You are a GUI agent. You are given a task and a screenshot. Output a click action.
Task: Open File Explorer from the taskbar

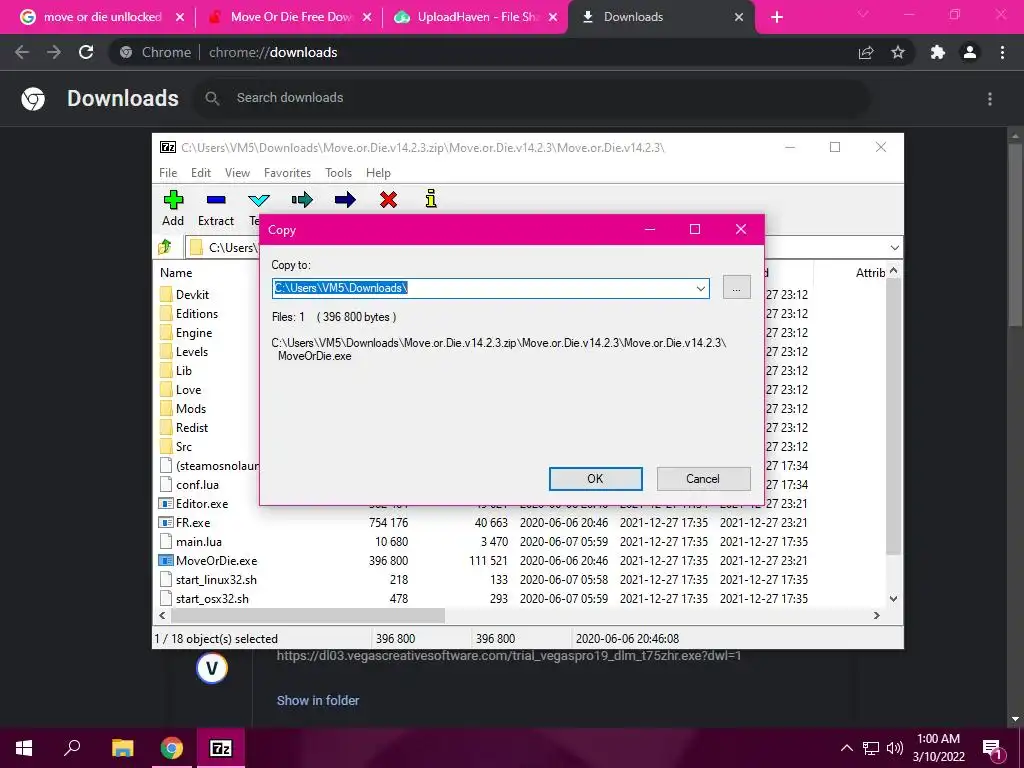coord(122,748)
